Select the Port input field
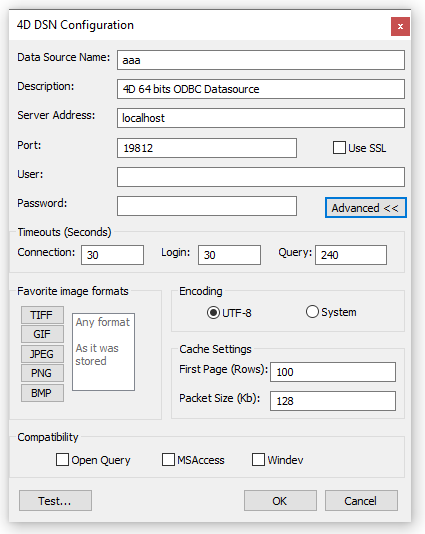 [x=207, y=148]
